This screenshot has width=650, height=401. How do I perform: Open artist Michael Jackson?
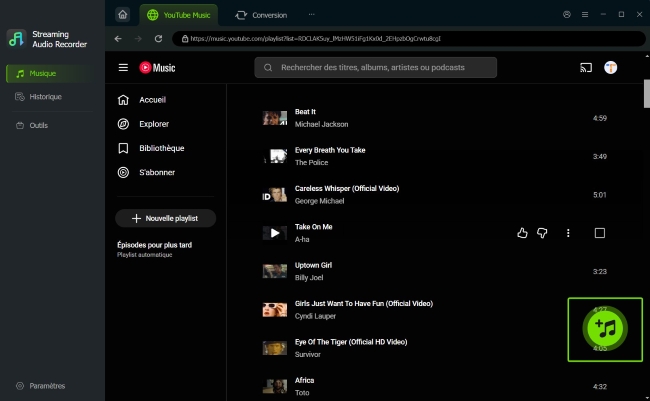(321, 124)
